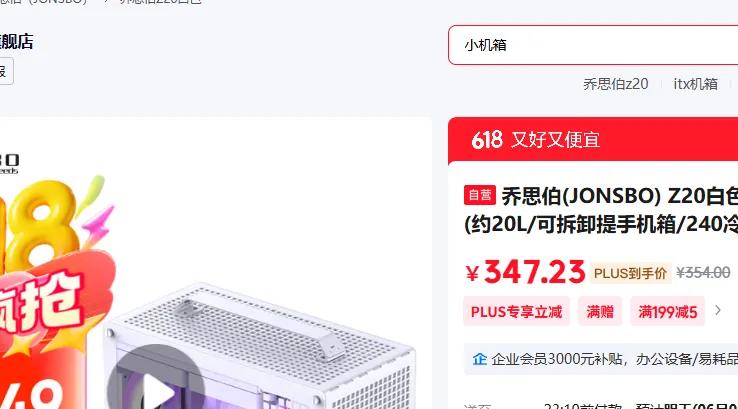Screen dimensions: 738x409
Task: Click the 自营 self-operated badge
Action: click(480, 195)
